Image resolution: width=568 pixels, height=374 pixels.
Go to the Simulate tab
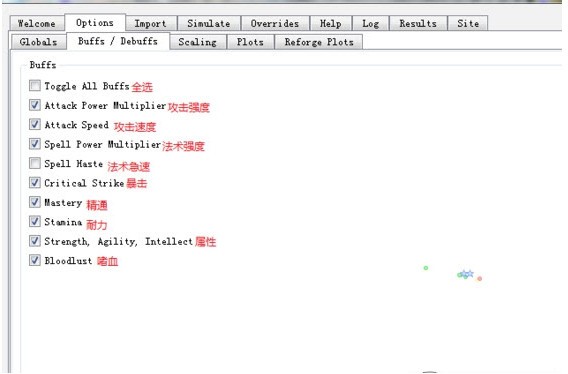coord(209,24)
